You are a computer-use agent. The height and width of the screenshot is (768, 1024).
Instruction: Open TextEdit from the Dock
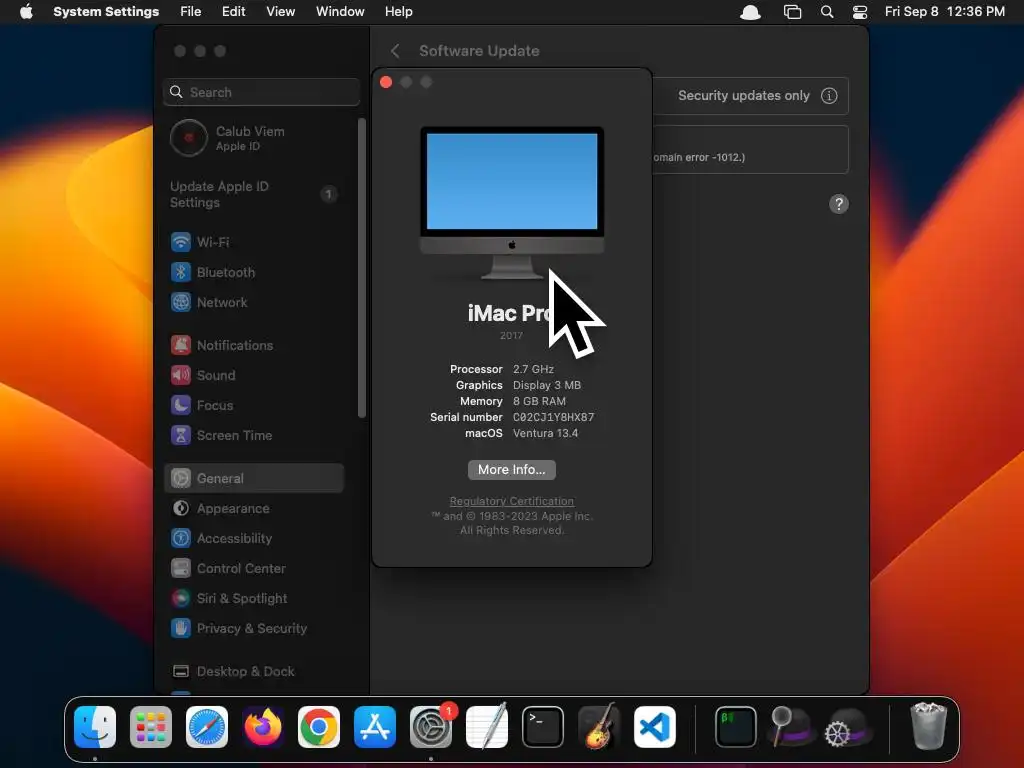tap(487, 727)
